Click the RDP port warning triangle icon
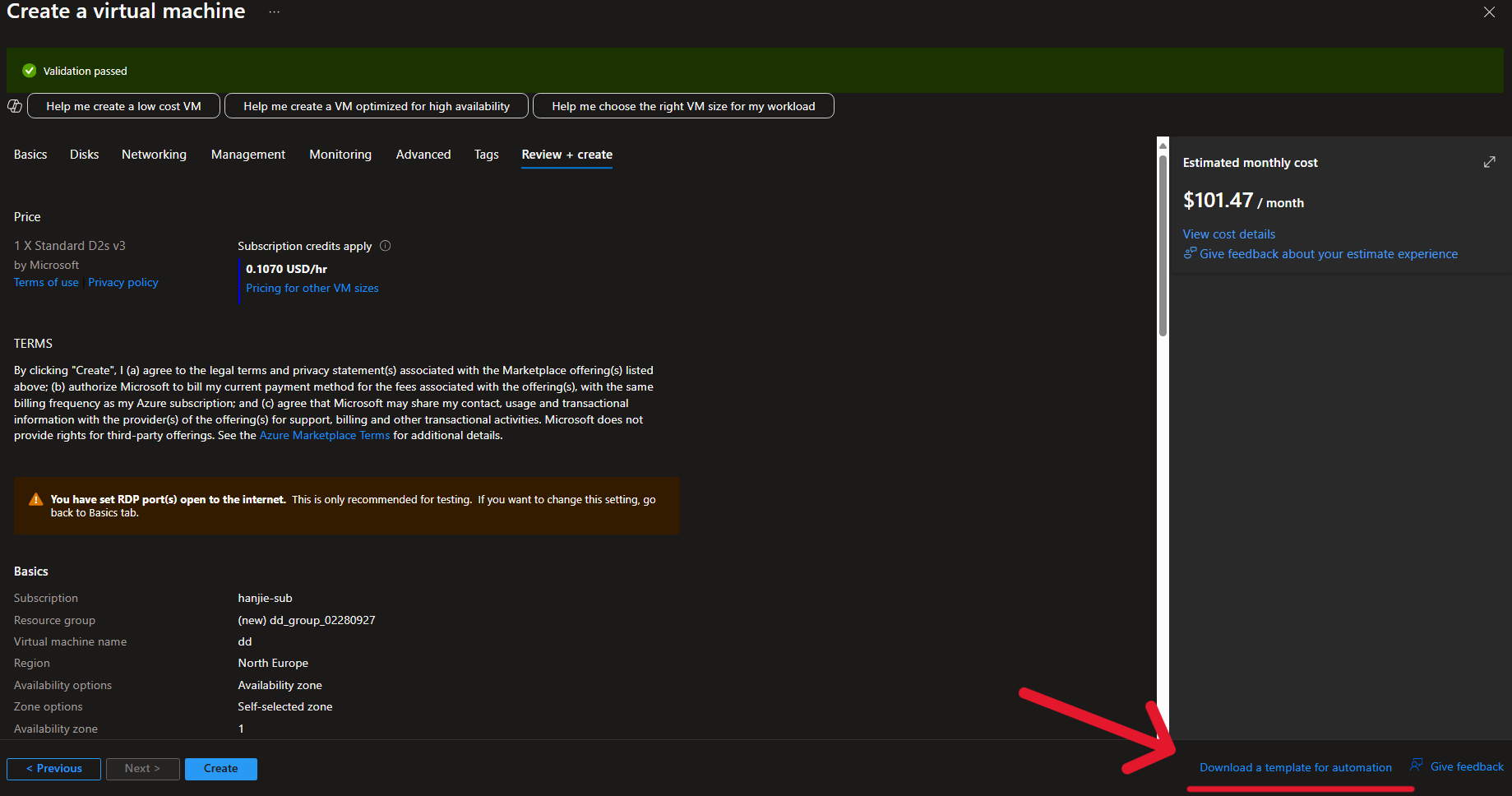The height and width of the screenshot is (796, 1512). point(35,500)
